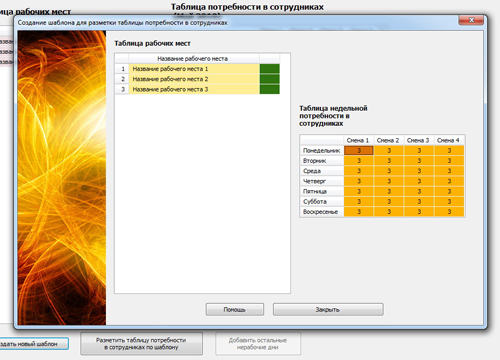This screenshot has width=500, height=360.
Task: Select the Воскресенье Смена 4 cell
Action: (449, 212)
